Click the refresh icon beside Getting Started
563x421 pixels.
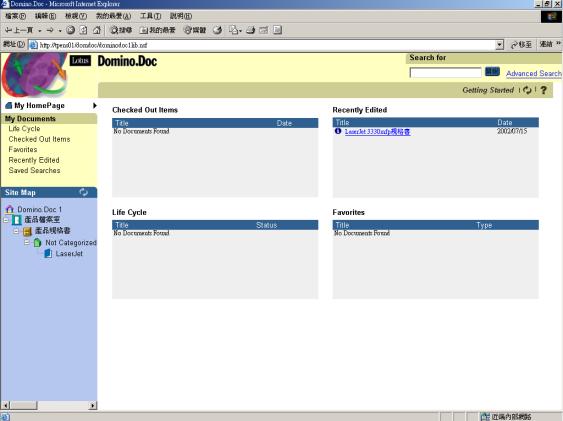527,90
